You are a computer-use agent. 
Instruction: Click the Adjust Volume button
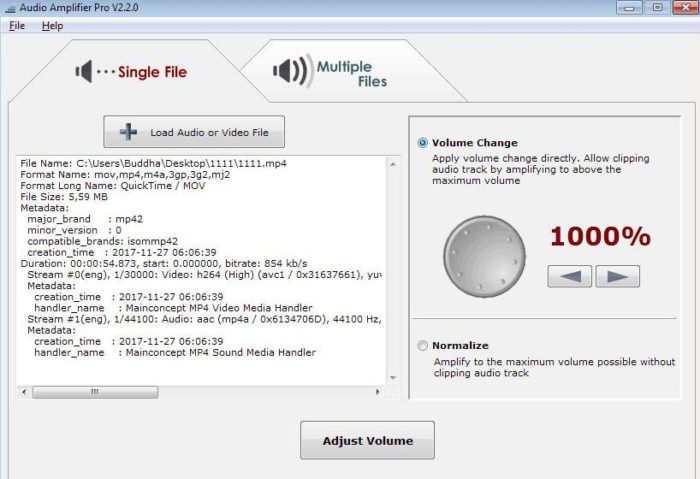(x=368, y=441)
